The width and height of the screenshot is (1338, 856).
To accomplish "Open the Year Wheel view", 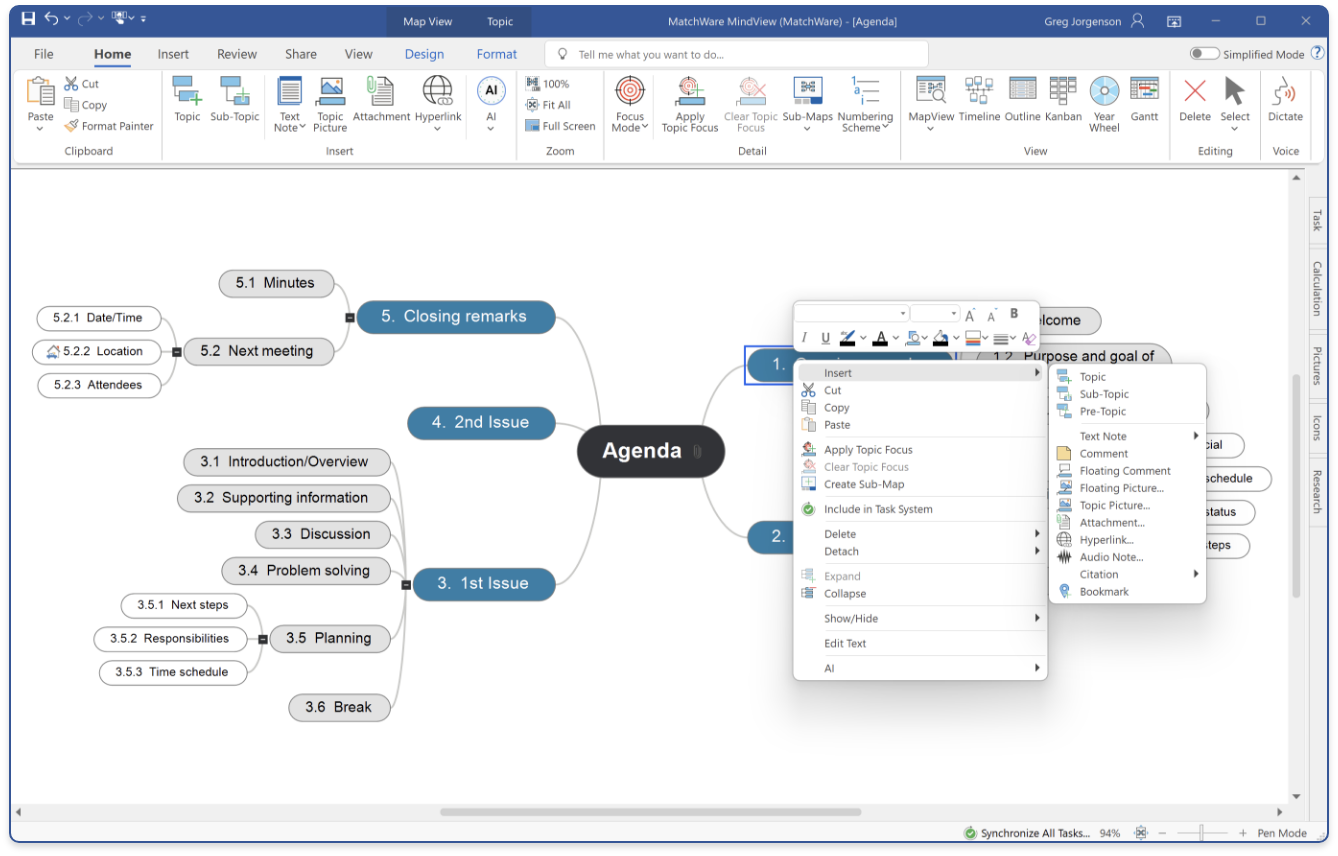I will [1104, 104].
